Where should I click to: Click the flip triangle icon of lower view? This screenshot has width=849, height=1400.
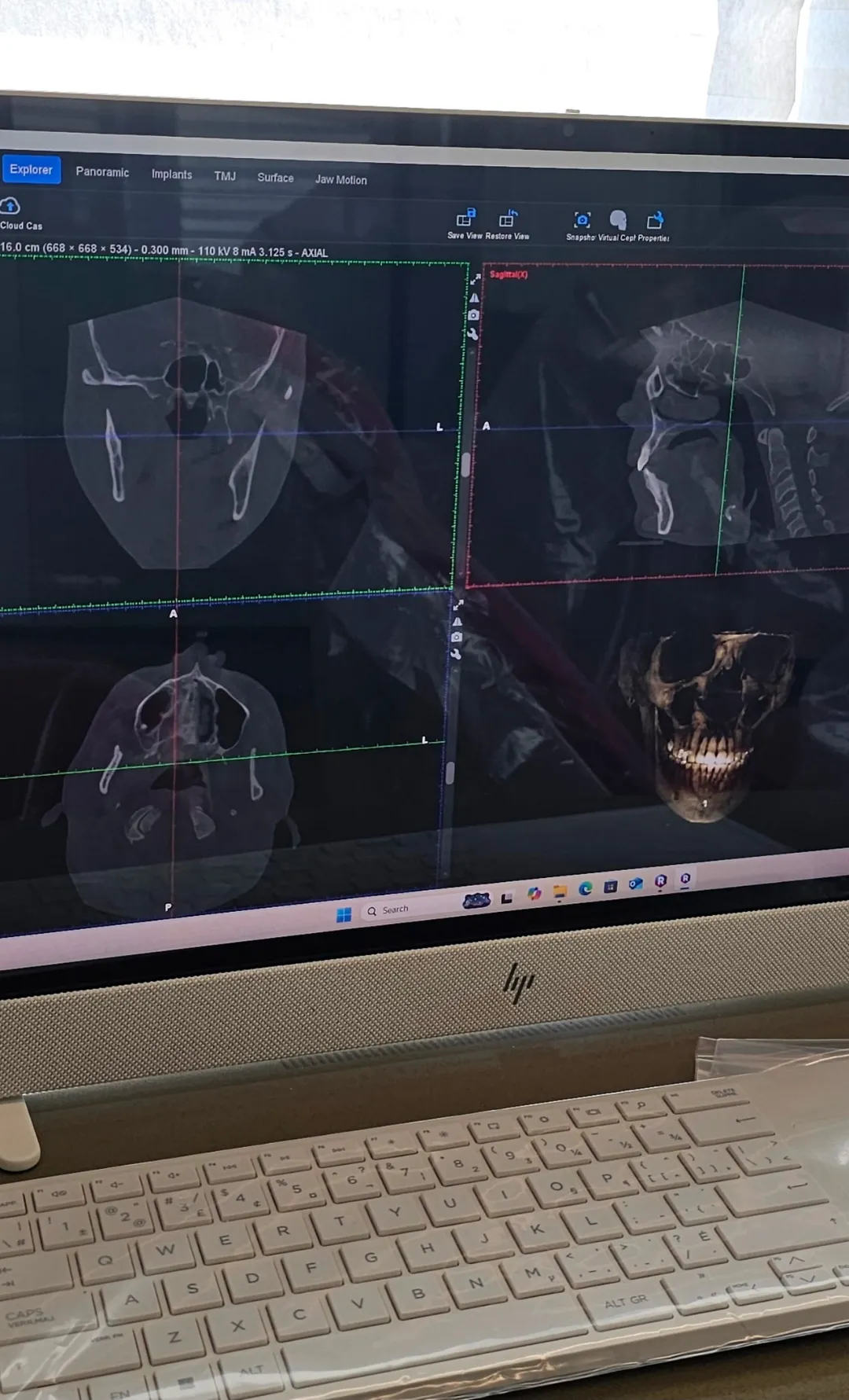click(x=458, y=621)
